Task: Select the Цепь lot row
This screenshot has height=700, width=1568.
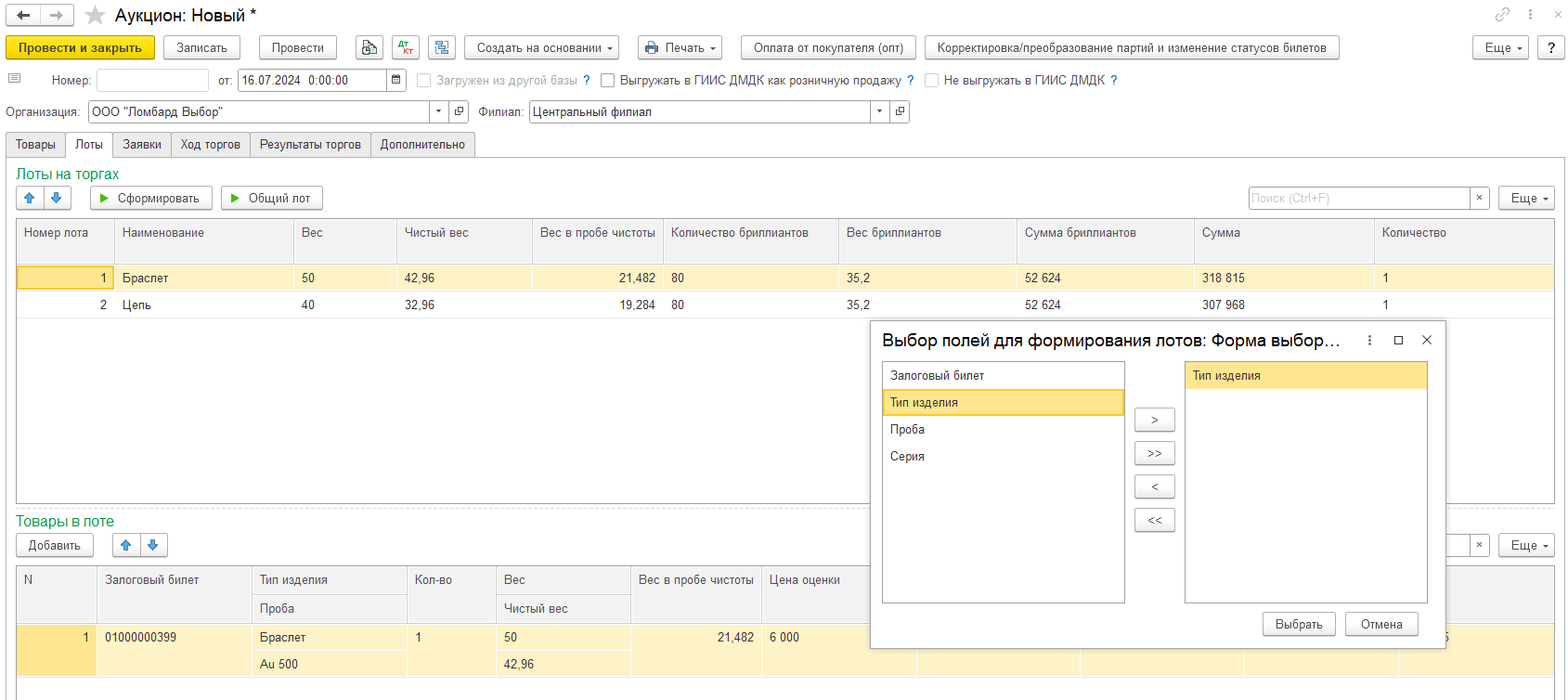Action: 784,305
